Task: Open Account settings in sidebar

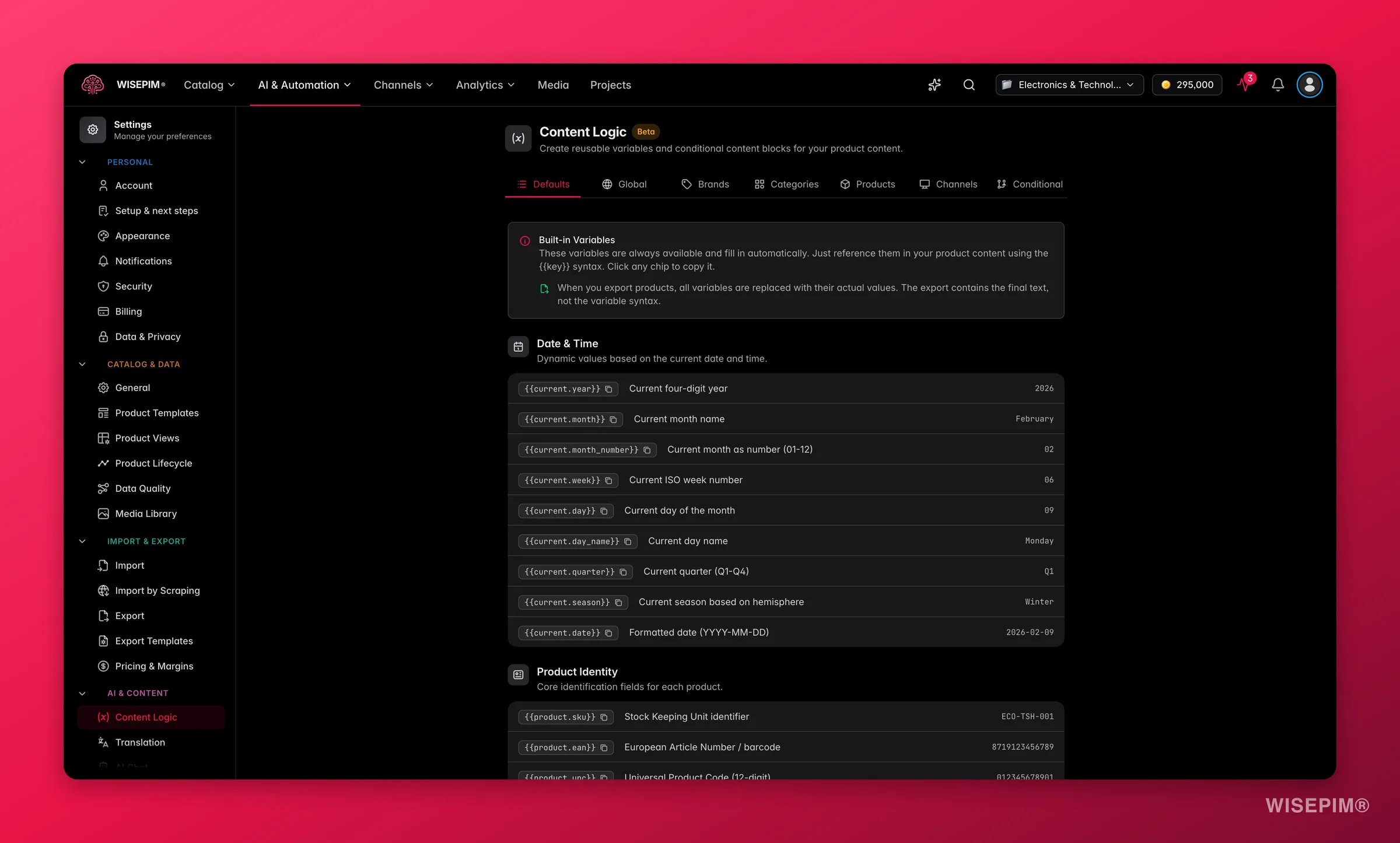Action: (150, 186)
